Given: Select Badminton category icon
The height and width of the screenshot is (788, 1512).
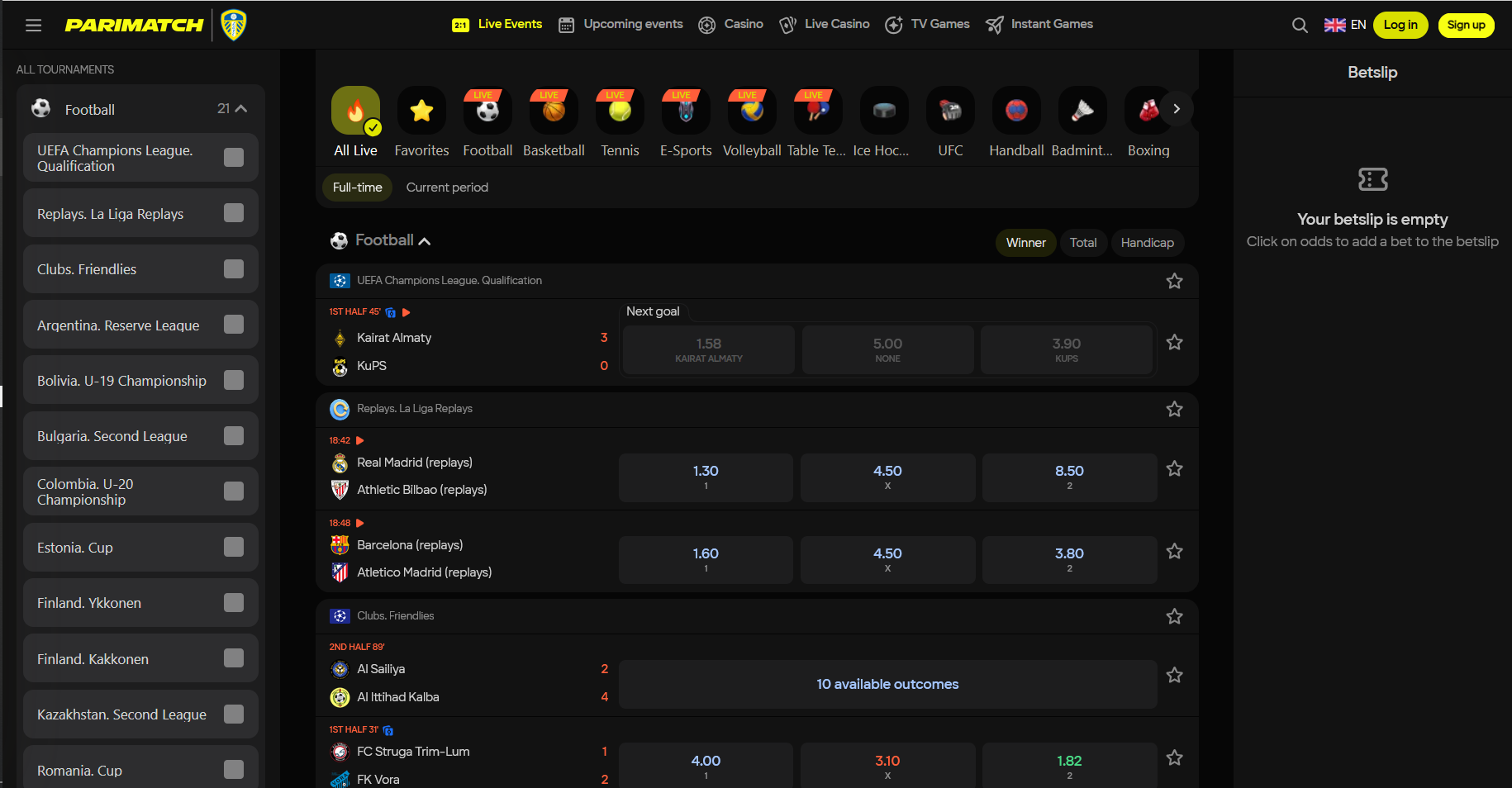Looking at the screenshot, I should (1083, 110).
